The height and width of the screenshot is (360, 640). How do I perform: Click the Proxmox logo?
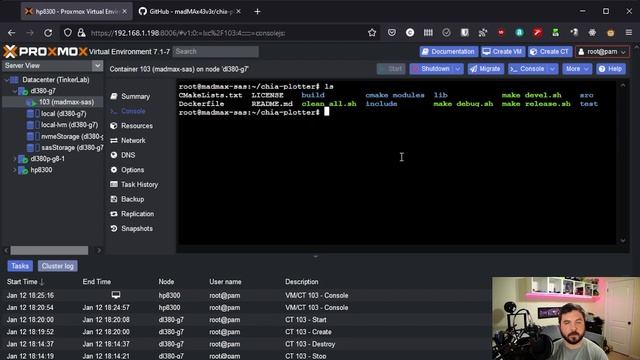pyautogui.click(x=45, y=51)
